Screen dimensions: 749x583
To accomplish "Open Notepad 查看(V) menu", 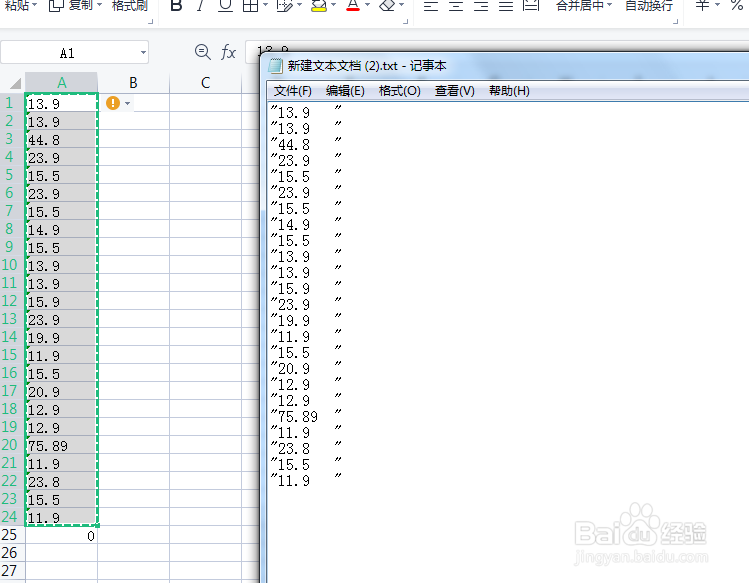I will [454, 91].
